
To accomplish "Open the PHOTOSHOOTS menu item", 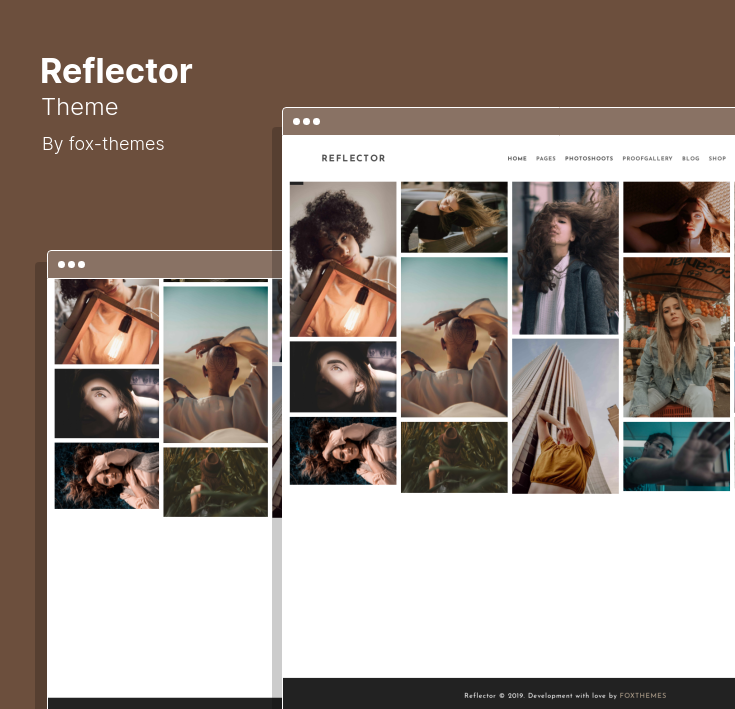I will (x=589, y=158).
